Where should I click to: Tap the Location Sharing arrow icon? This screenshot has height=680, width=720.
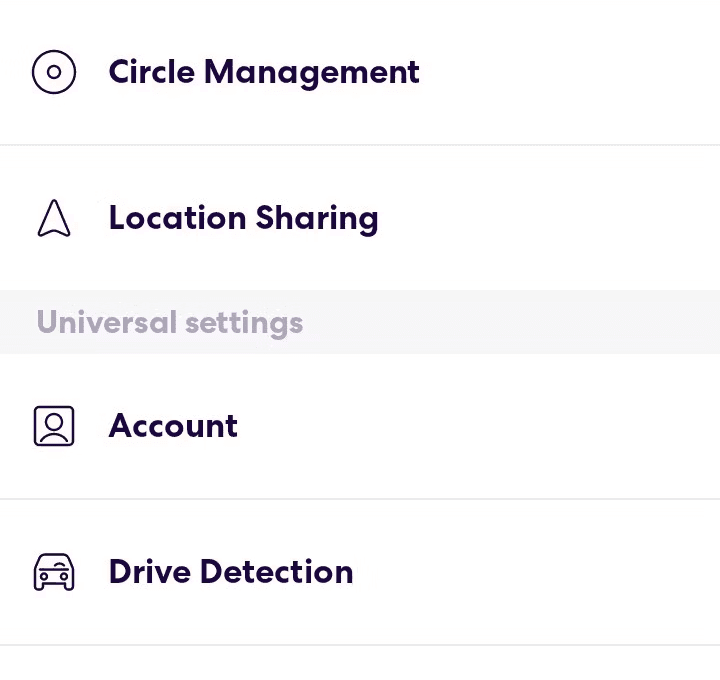pos(54,218)
